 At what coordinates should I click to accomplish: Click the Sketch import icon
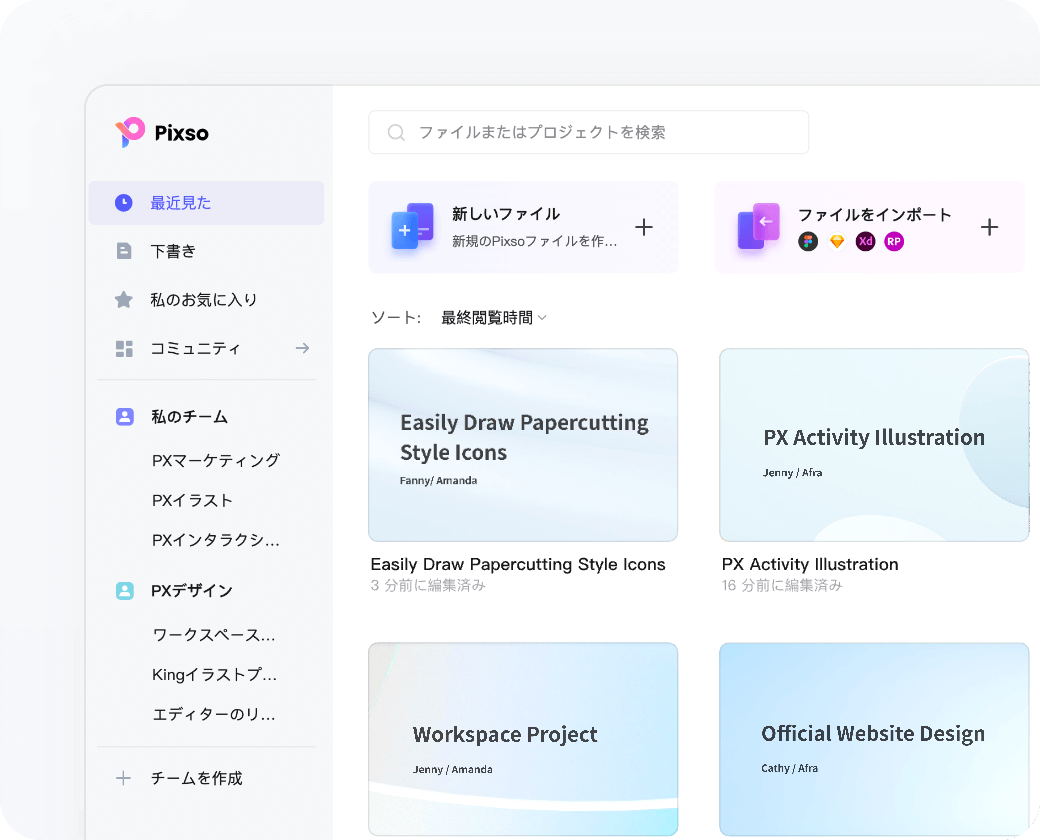pyautogui.click(x=837, y=242)
